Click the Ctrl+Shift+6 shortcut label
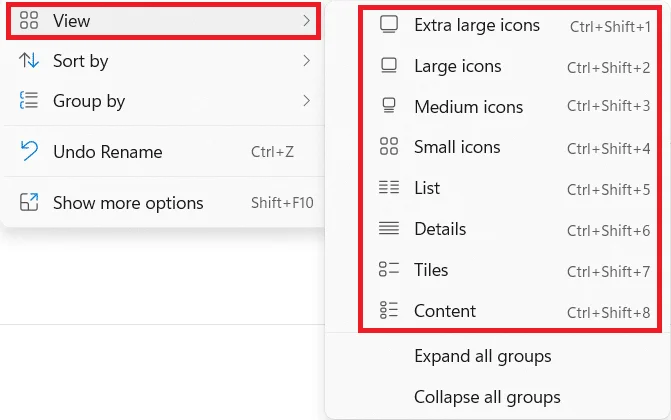Image resolution: width=671 pixels, height=420 pixels. (x=609, y=230)
